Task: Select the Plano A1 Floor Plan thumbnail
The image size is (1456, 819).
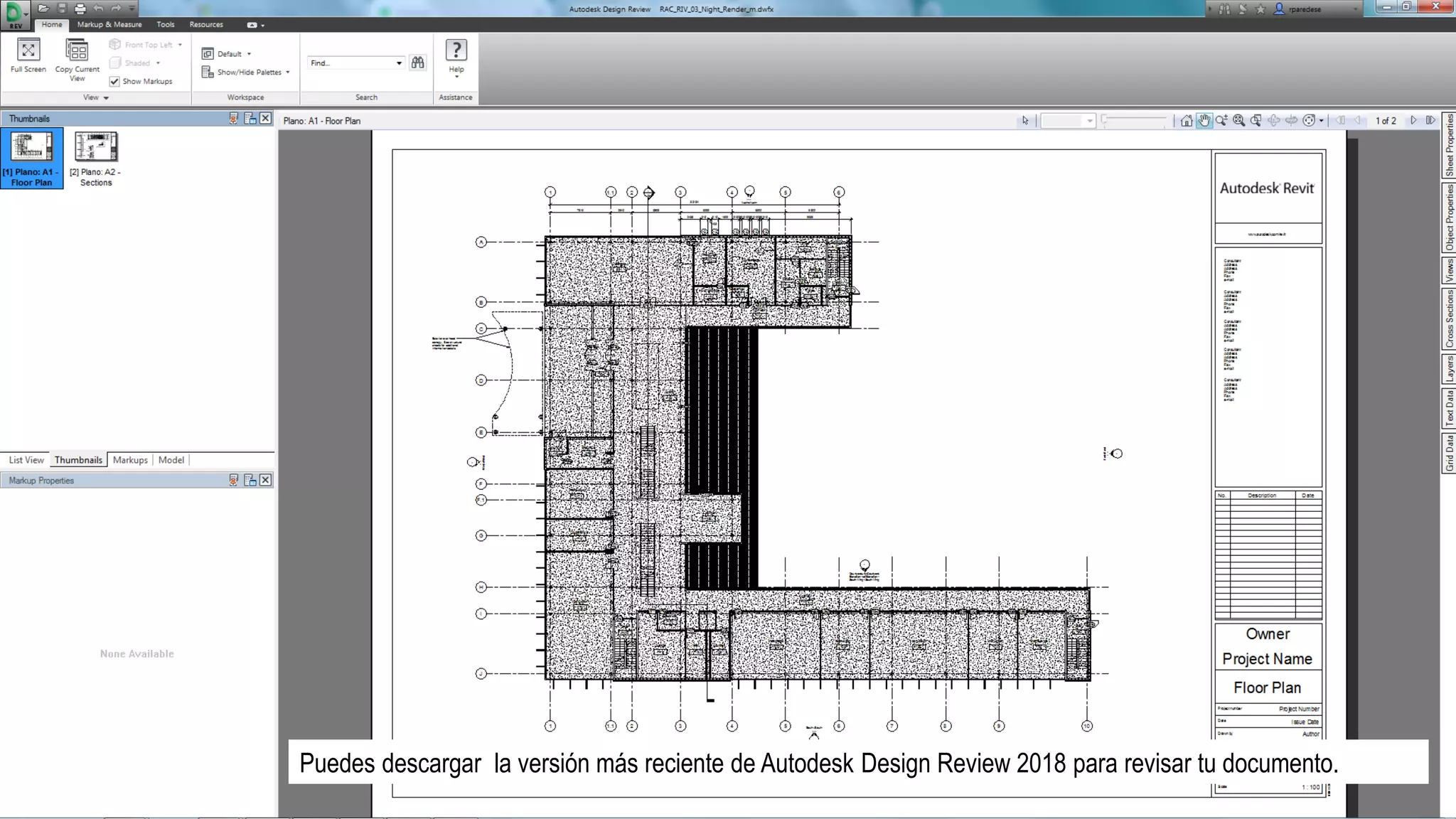Action: [32, 158]
